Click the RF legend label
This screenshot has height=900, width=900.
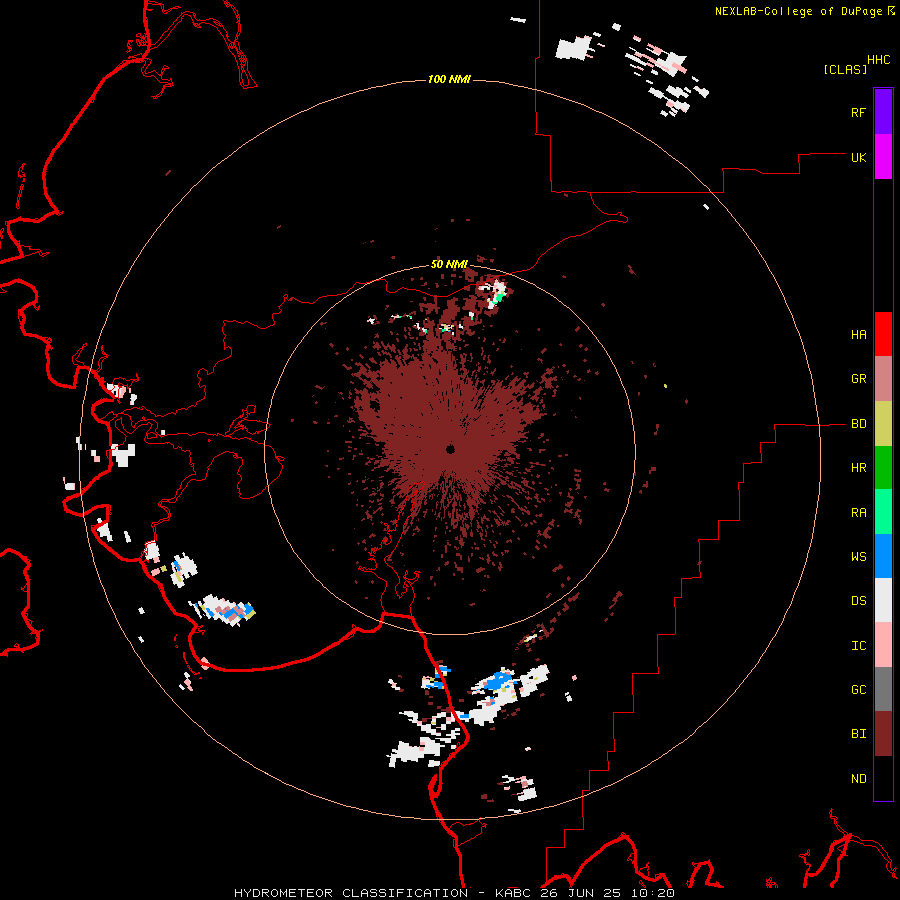click(858, 112)
